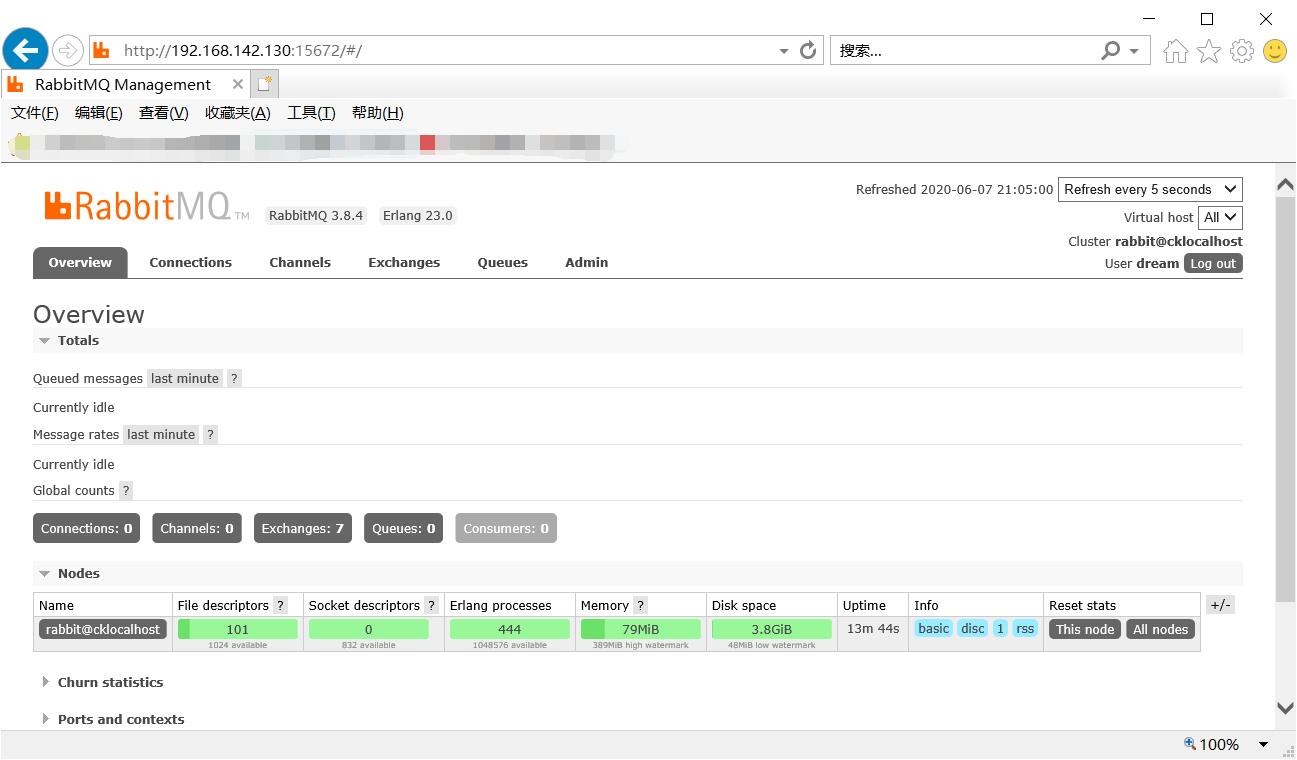Click the page scrollbar down arrow
The height and width of the screenshot is (760, 1297).
pyautogui.click(x=1286, y=708)
